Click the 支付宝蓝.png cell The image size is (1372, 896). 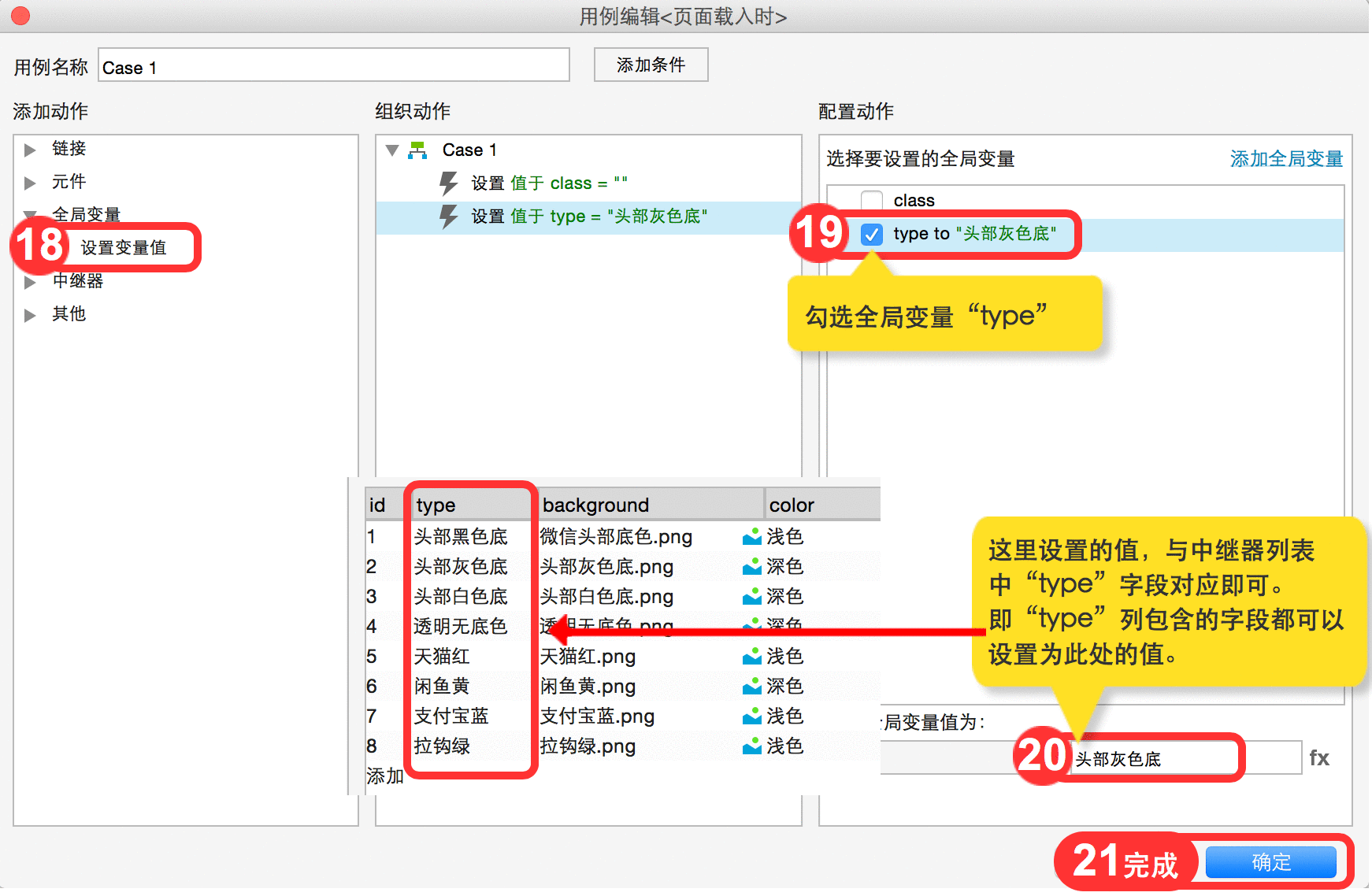[597, 716]
